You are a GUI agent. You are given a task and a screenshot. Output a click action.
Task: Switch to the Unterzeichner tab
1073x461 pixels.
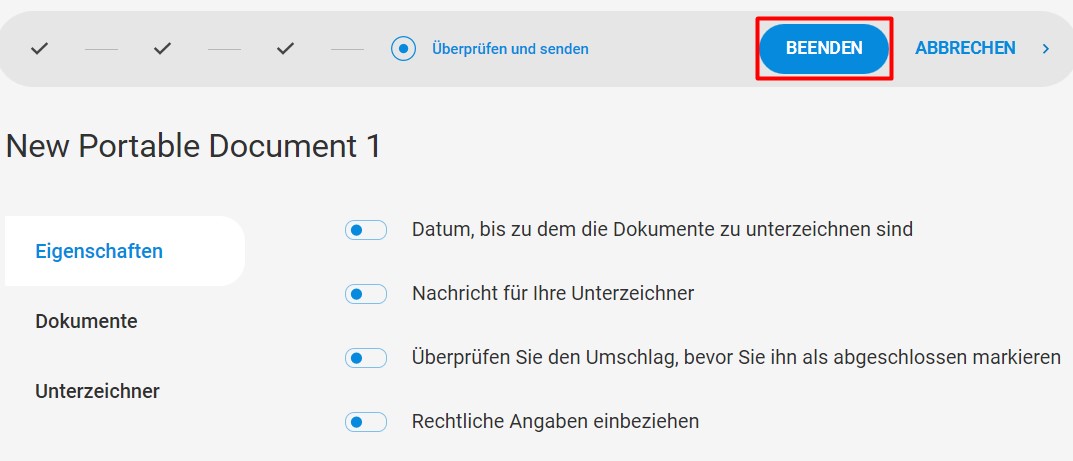(97, 391)
